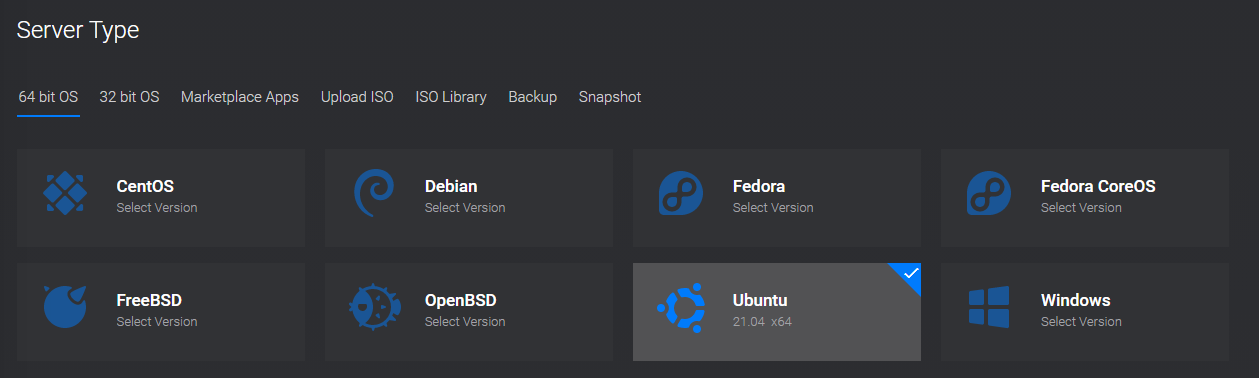Open Select Version under Fedora CoreOS

pos(1081,208)
